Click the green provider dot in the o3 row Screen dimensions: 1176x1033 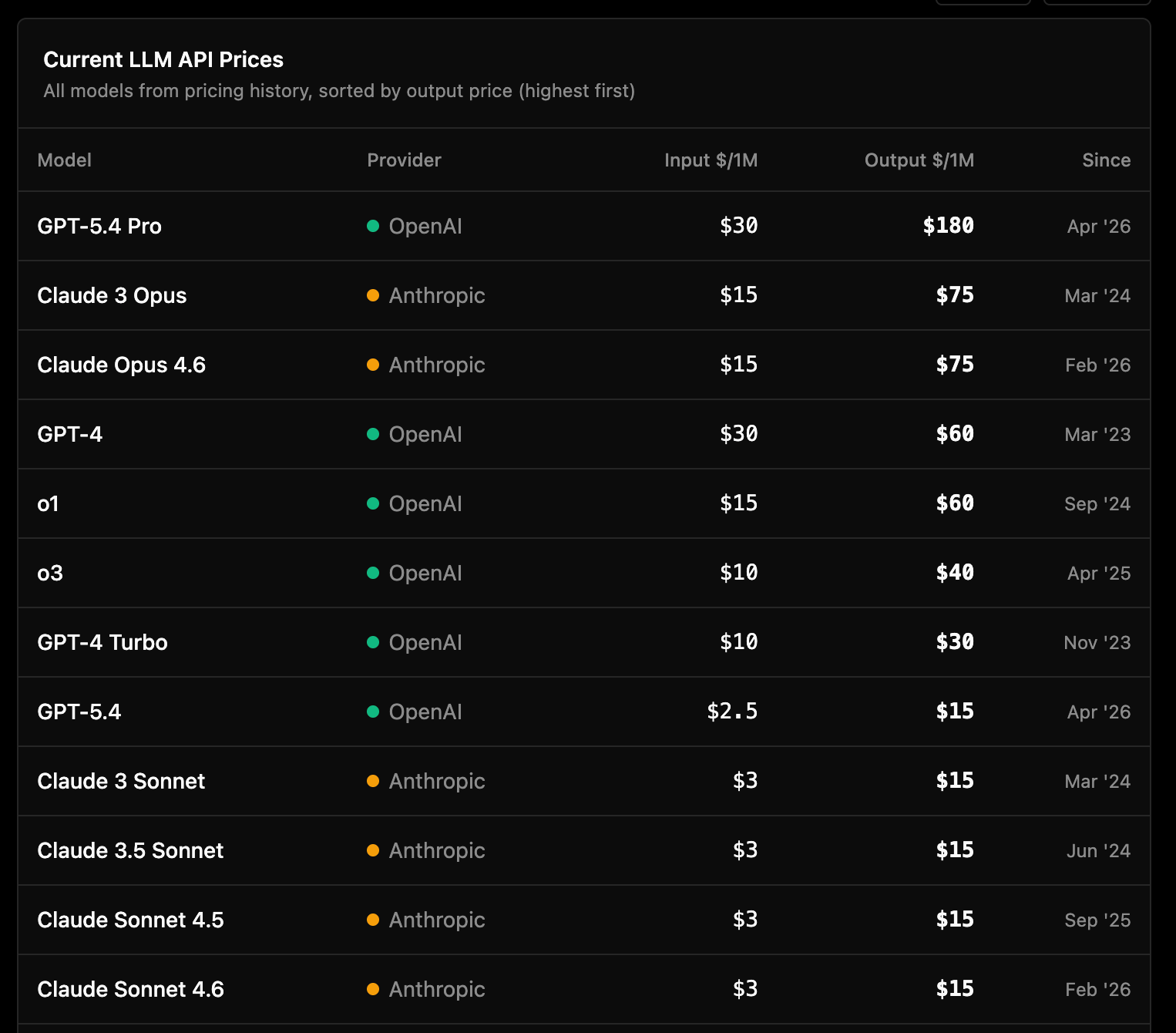373,573
